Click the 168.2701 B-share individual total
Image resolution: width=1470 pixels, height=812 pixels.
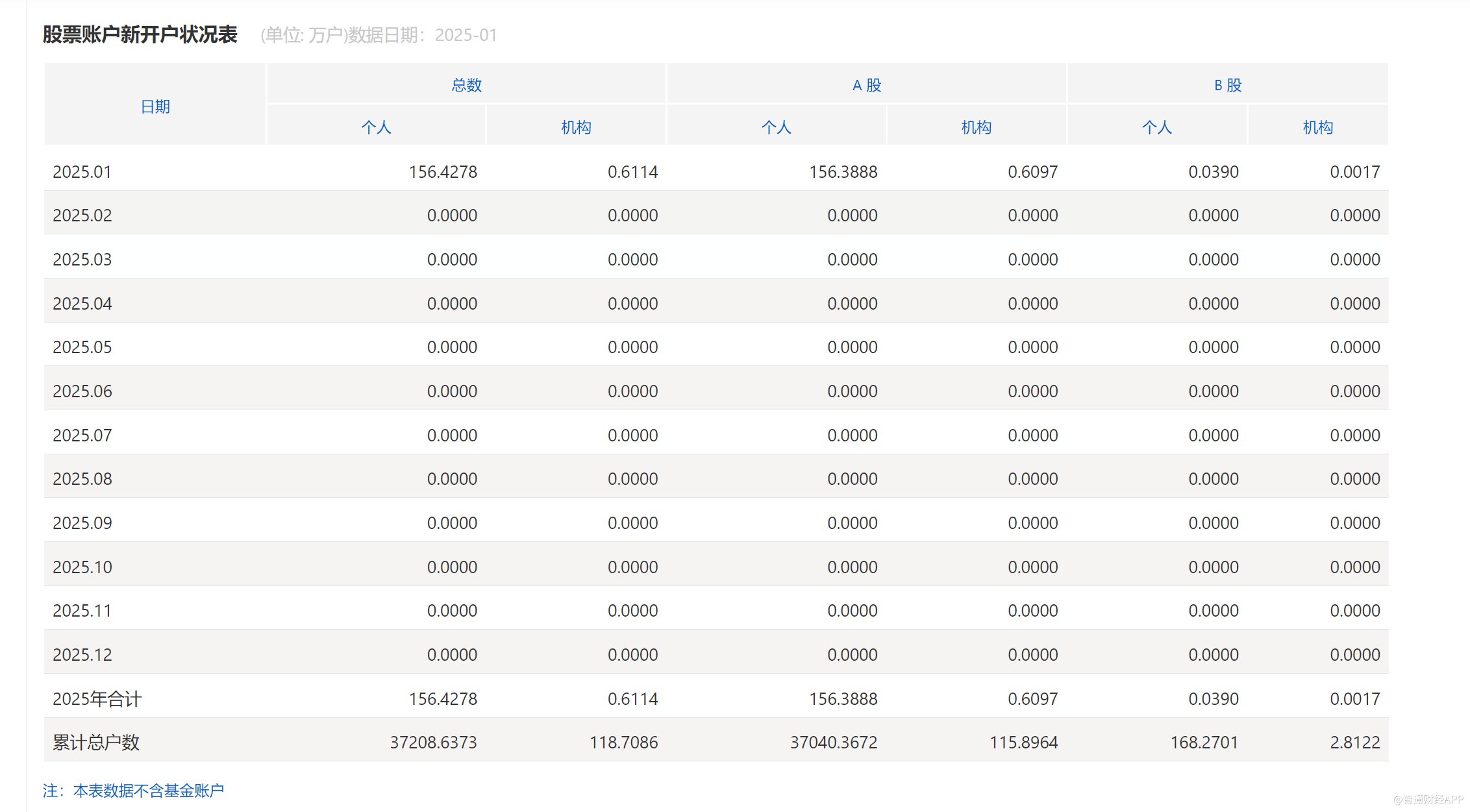tap(1204, 742)
